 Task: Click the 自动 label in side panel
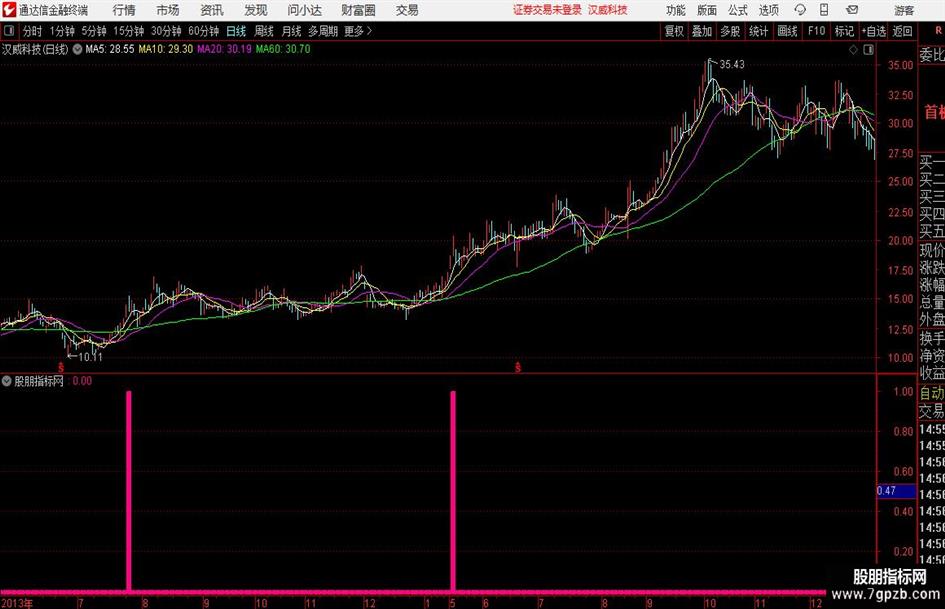(932, 393)
